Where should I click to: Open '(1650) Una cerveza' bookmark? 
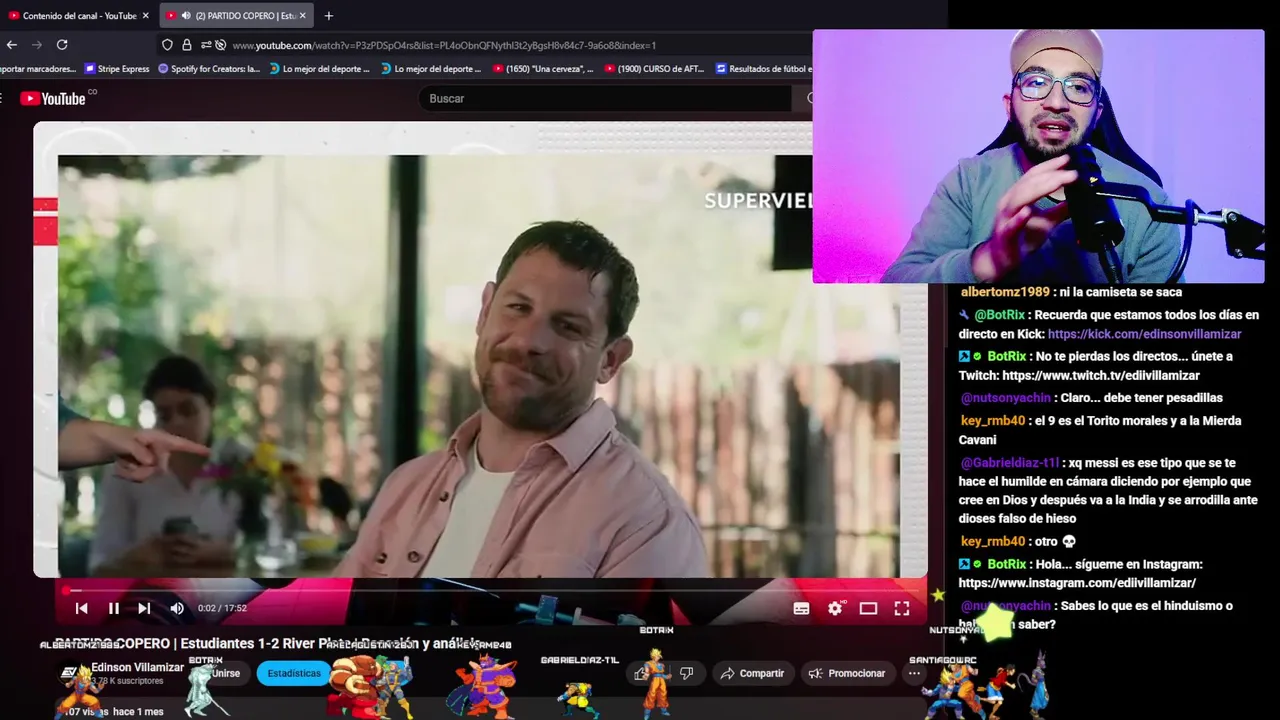[x=543, y=69]
